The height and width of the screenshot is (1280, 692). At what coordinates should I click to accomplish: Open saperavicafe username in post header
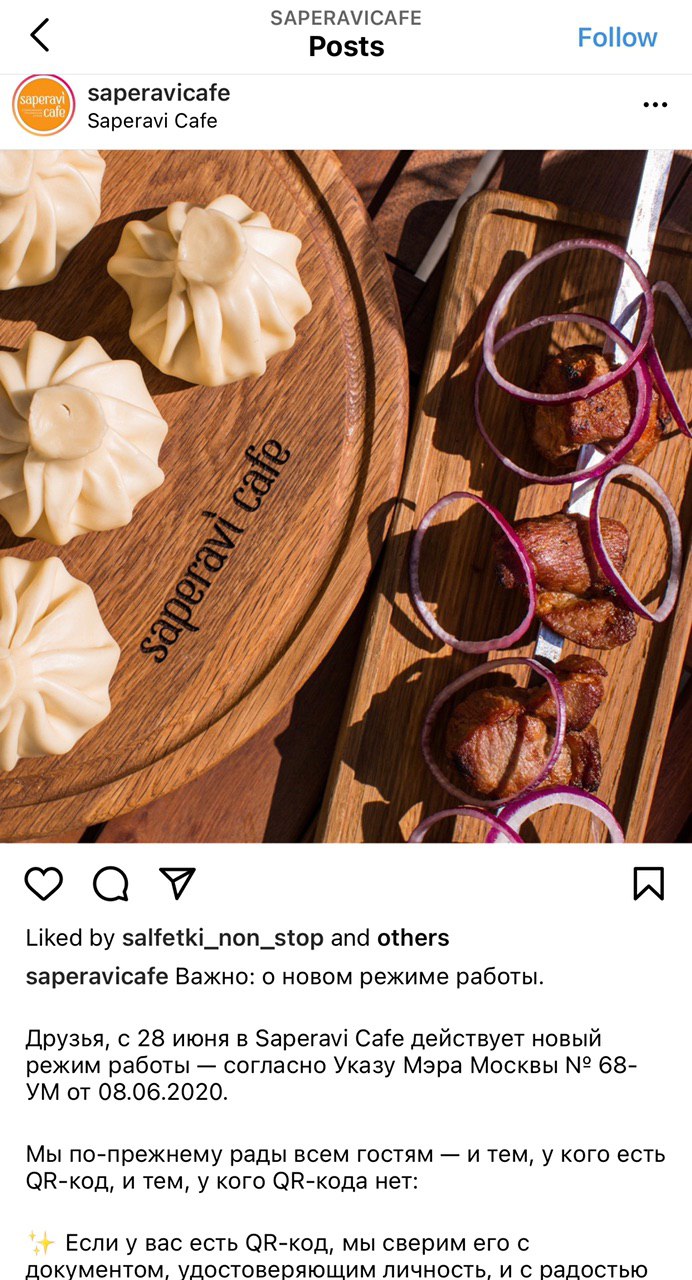click(159, 93)
